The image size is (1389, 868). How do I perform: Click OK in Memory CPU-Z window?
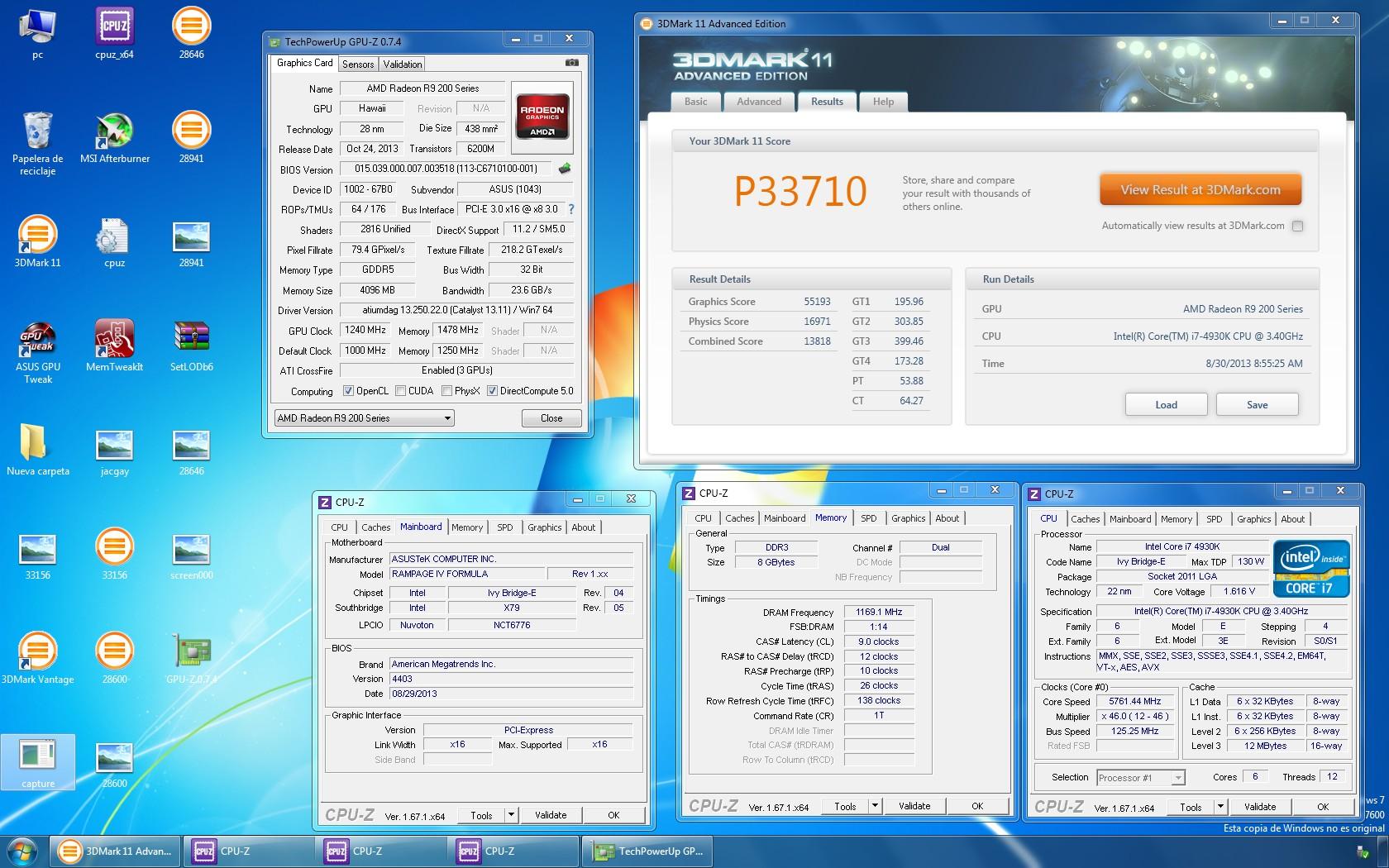(977, 806)
